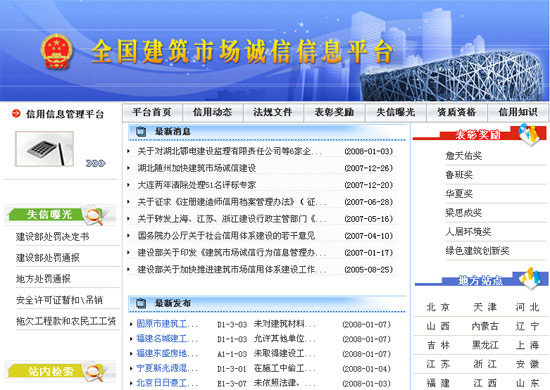
Task: Click people icon on 表彰奖励 banner
Action: pyautogui.click(x=529, y=134)
